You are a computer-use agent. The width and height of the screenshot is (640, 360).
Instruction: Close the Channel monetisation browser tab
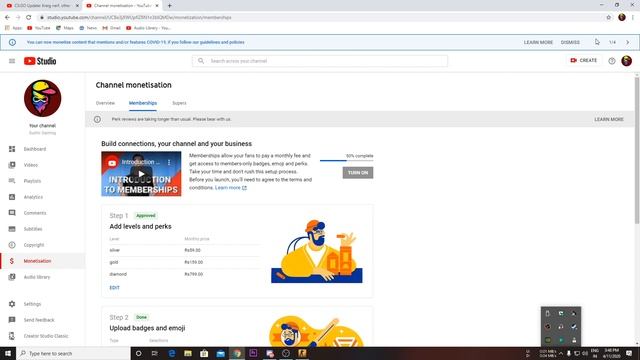point(157,6)
